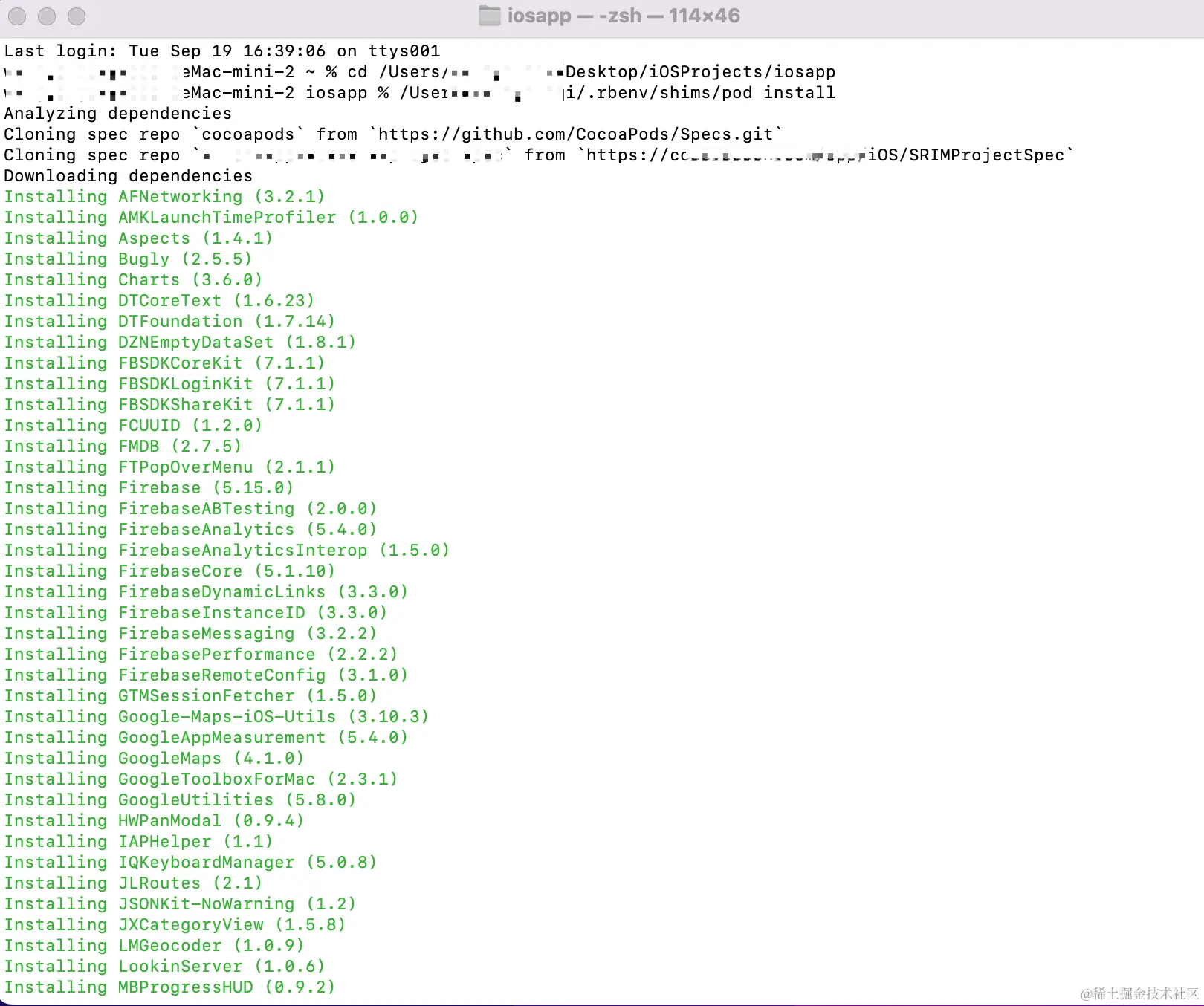The height and width of the screenshot is (1006, 1204).
Task: Click 'Installing Aspects (1.4.1)' line
Action: [x=139, y=238]
